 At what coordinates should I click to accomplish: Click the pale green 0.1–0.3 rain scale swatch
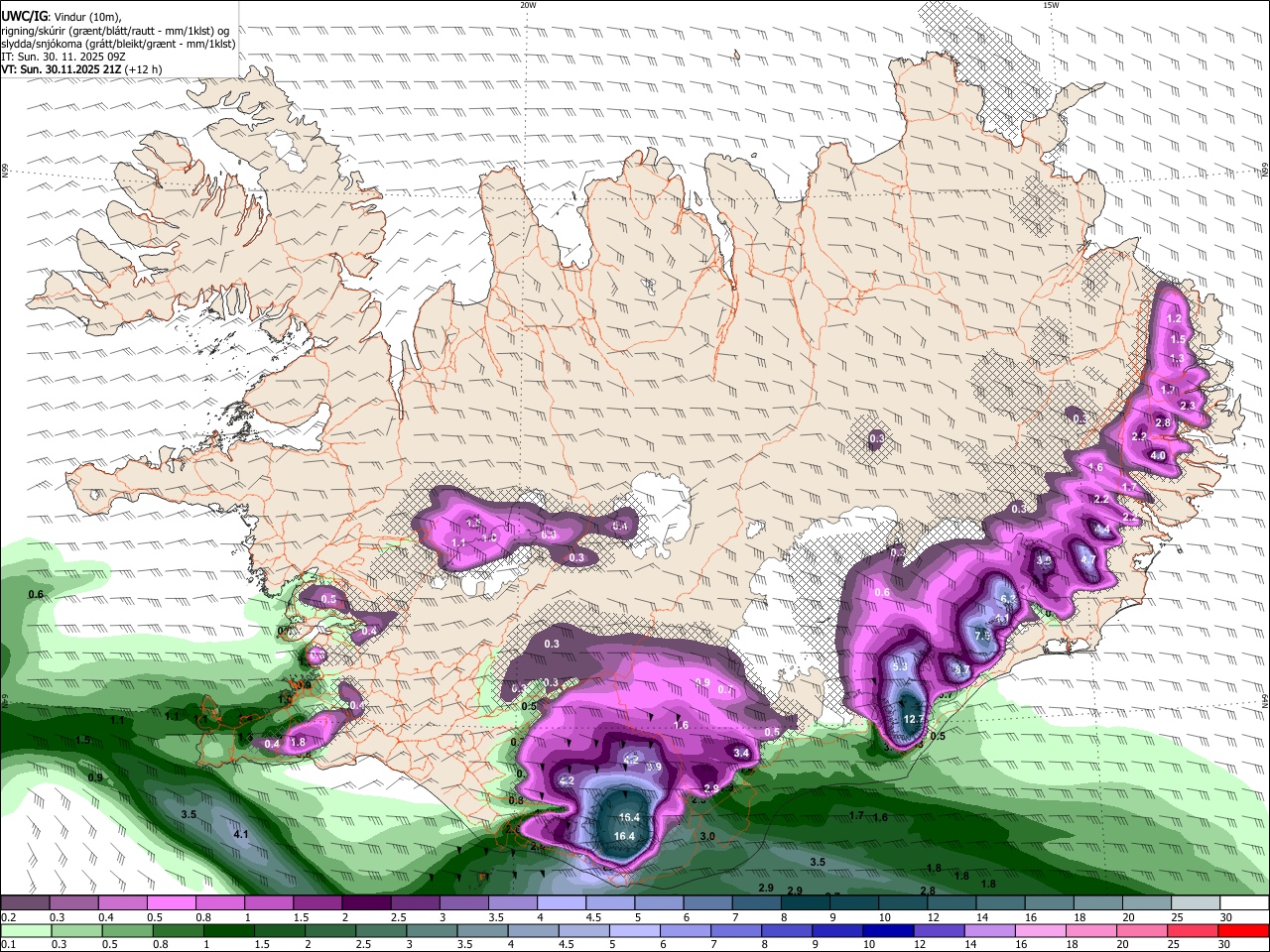tap(25, 930)
